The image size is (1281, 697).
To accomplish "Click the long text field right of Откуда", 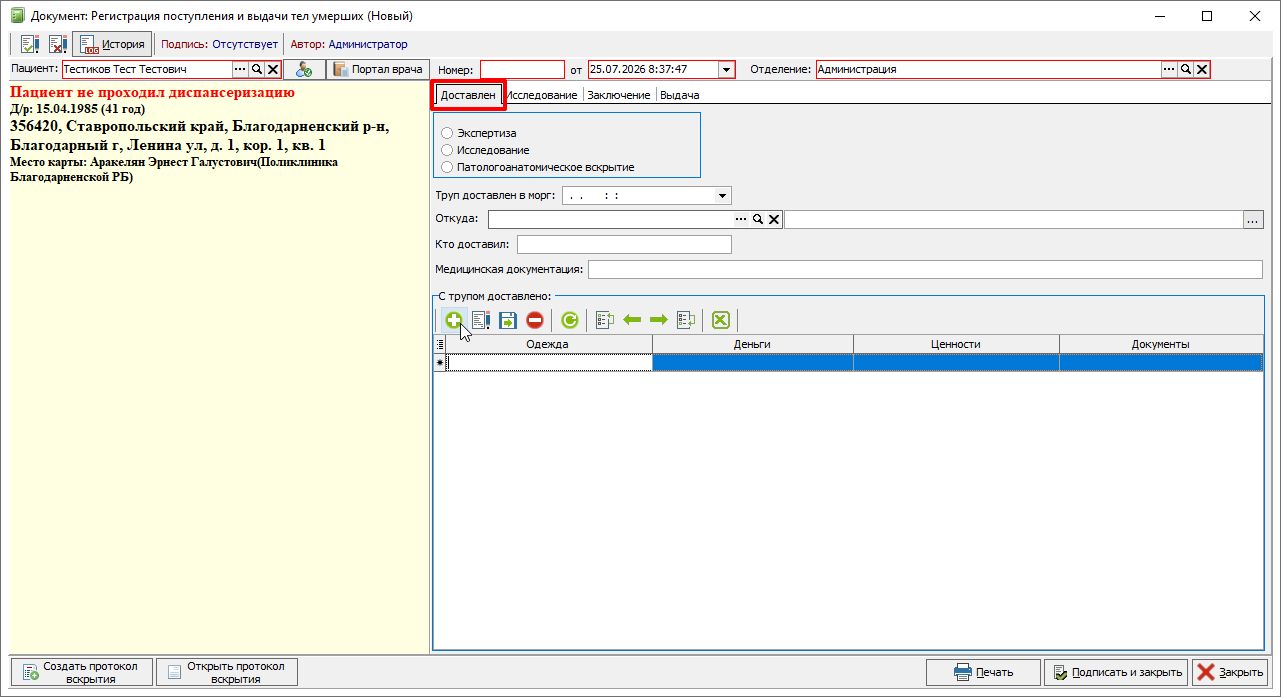I will click(x=1013, y=220).
